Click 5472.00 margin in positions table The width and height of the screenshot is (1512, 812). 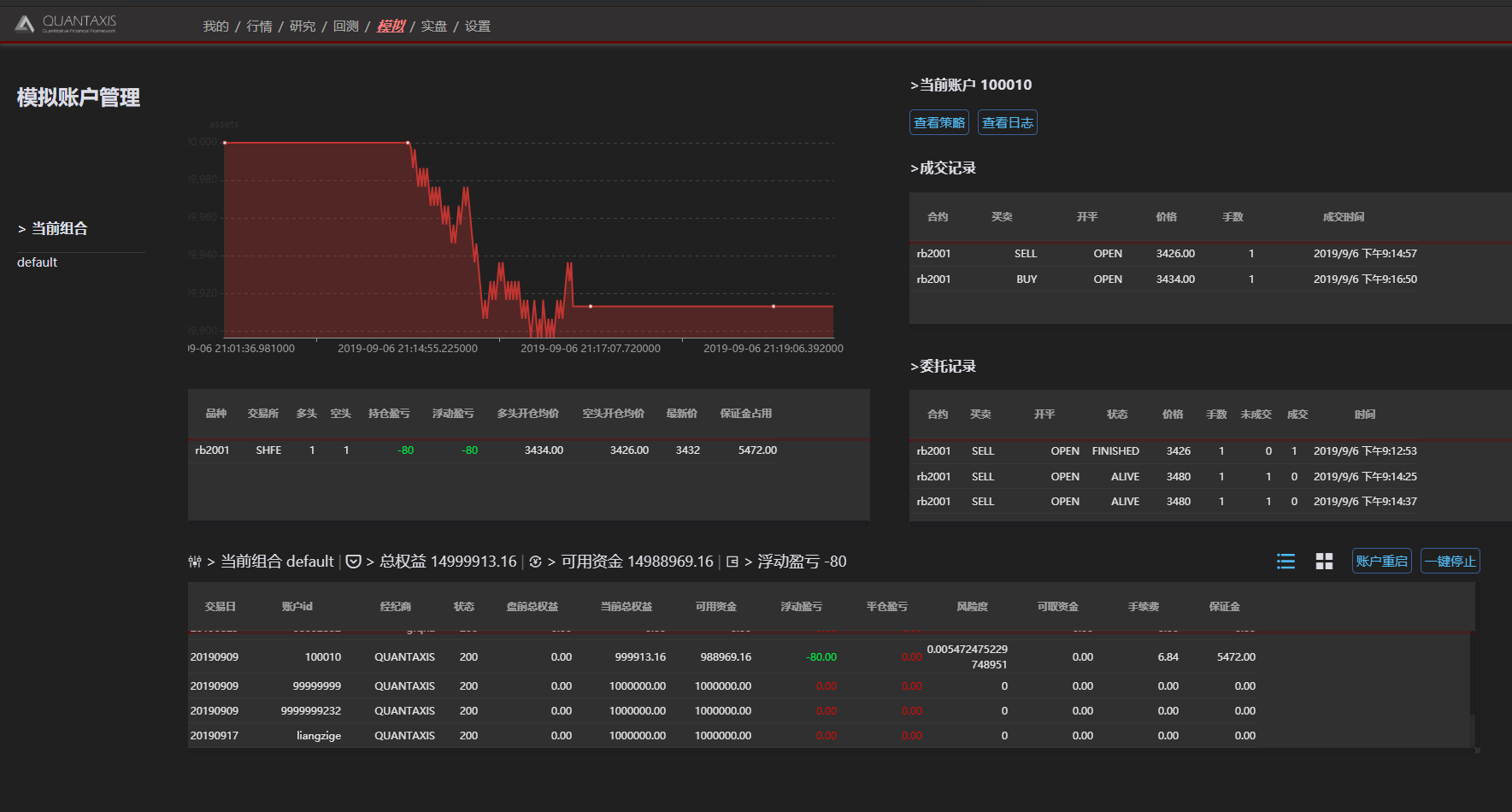[757, 450]
